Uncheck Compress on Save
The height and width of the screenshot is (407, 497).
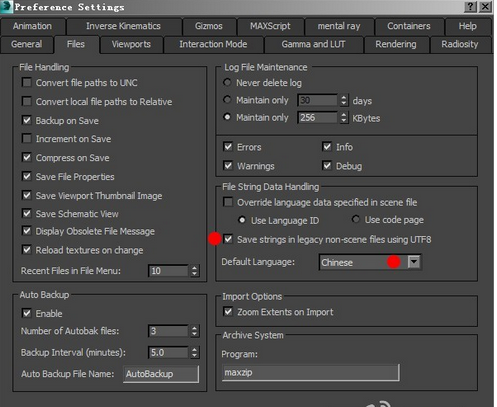click(27, 157)
